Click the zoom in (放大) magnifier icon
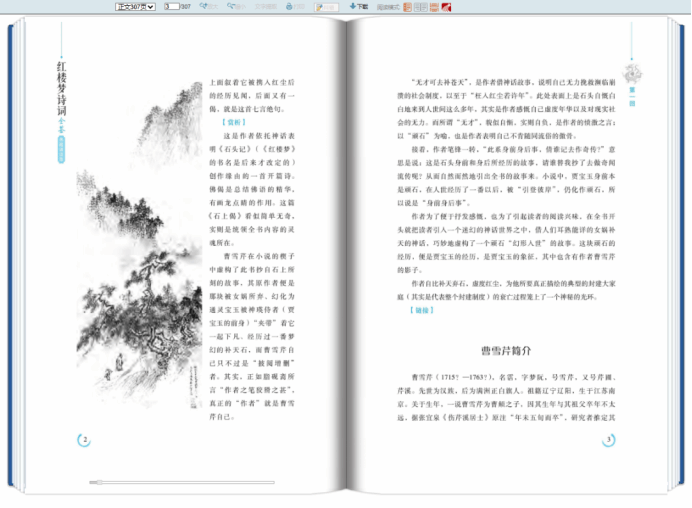The width and height of the screenshot is (692, 508). (203, 6)
